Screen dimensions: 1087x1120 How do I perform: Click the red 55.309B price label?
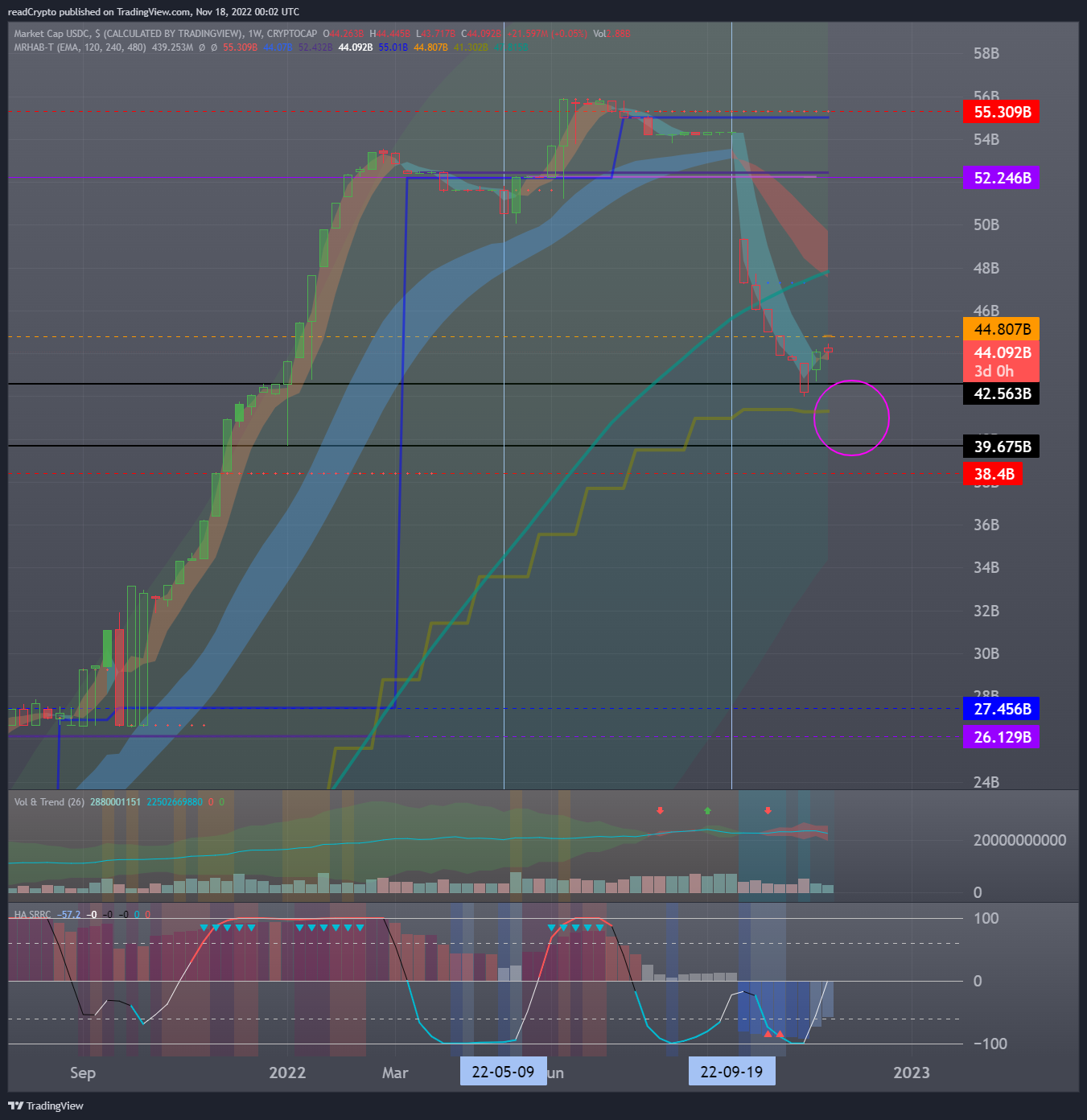(1001, 112)
